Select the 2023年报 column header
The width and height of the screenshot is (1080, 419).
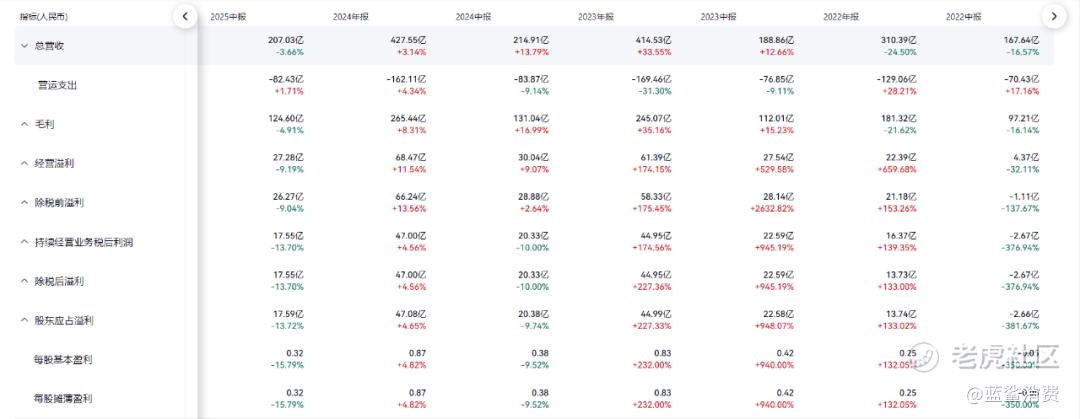pos(596,16)
